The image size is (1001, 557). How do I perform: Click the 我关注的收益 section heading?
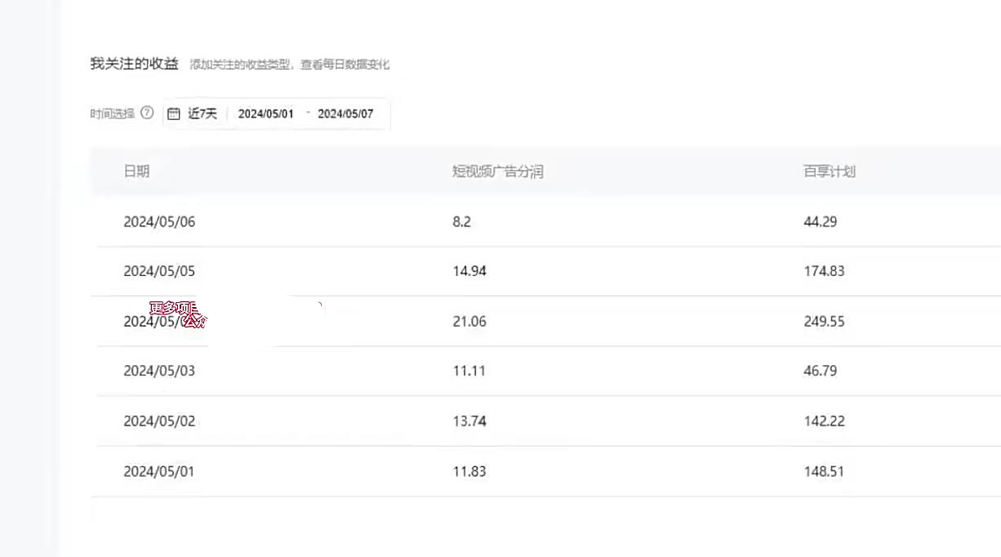[x=134, y=64]
